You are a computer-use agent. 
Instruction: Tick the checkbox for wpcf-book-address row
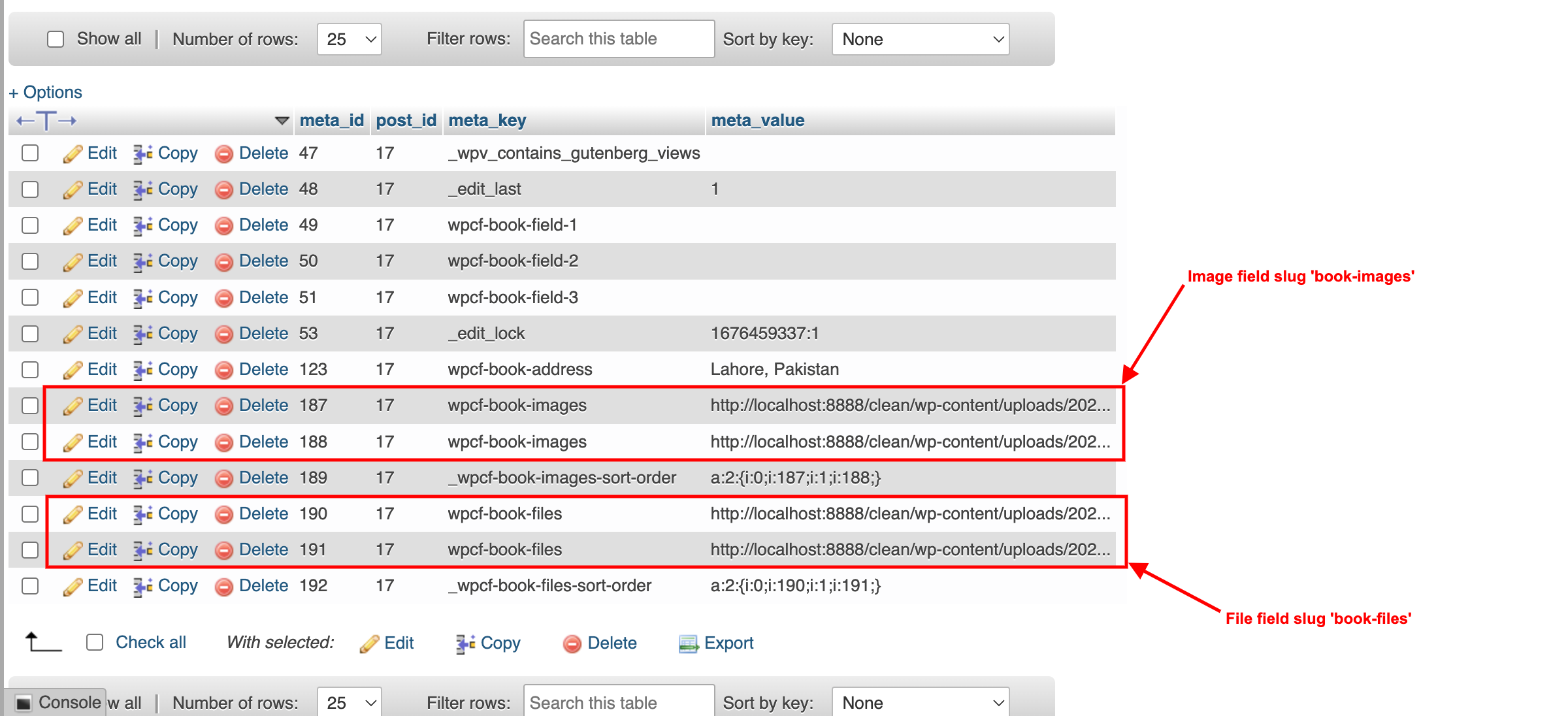(30, 370)
